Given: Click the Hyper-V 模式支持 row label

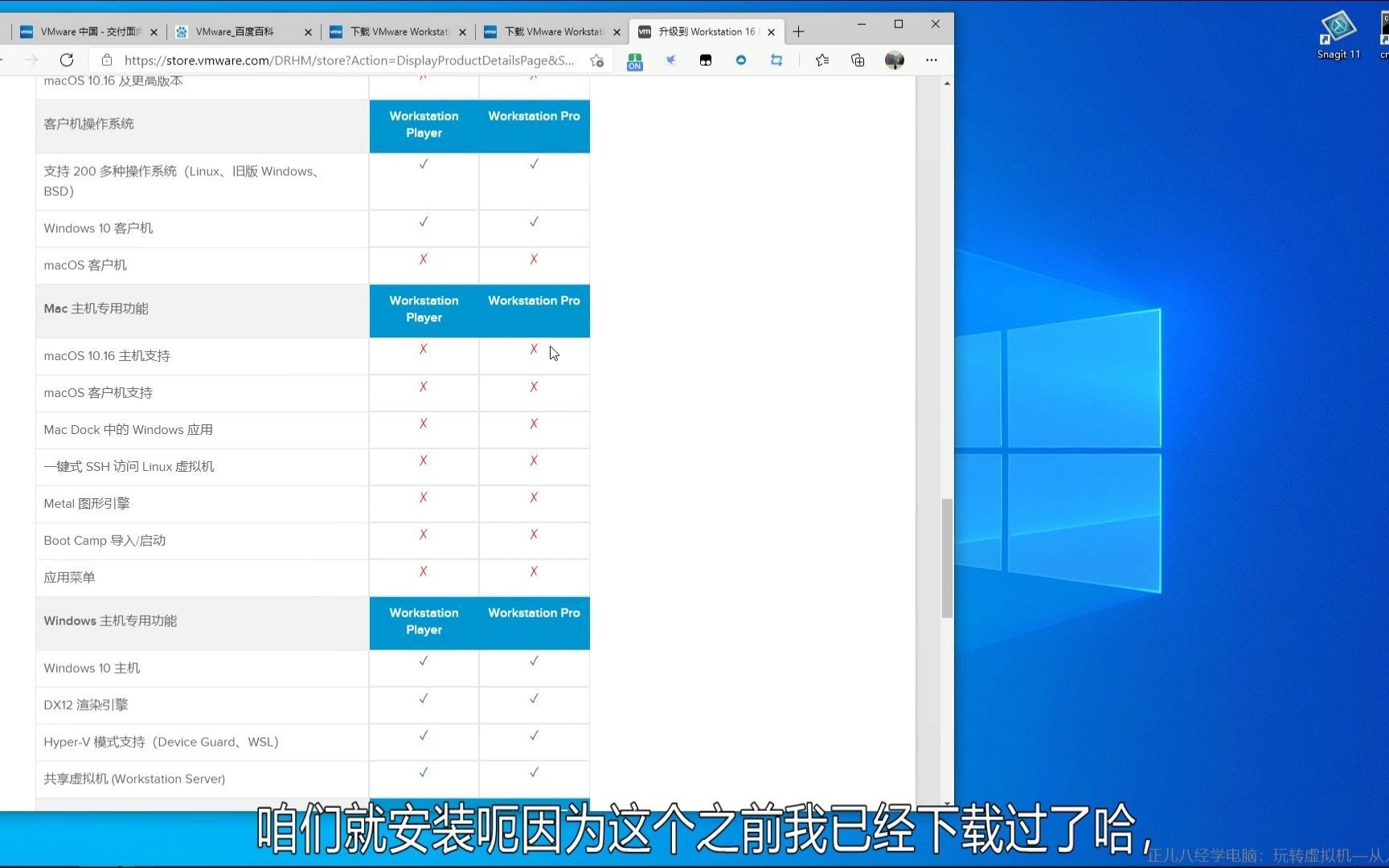Looking at the screenshot, I should point(161,743).
